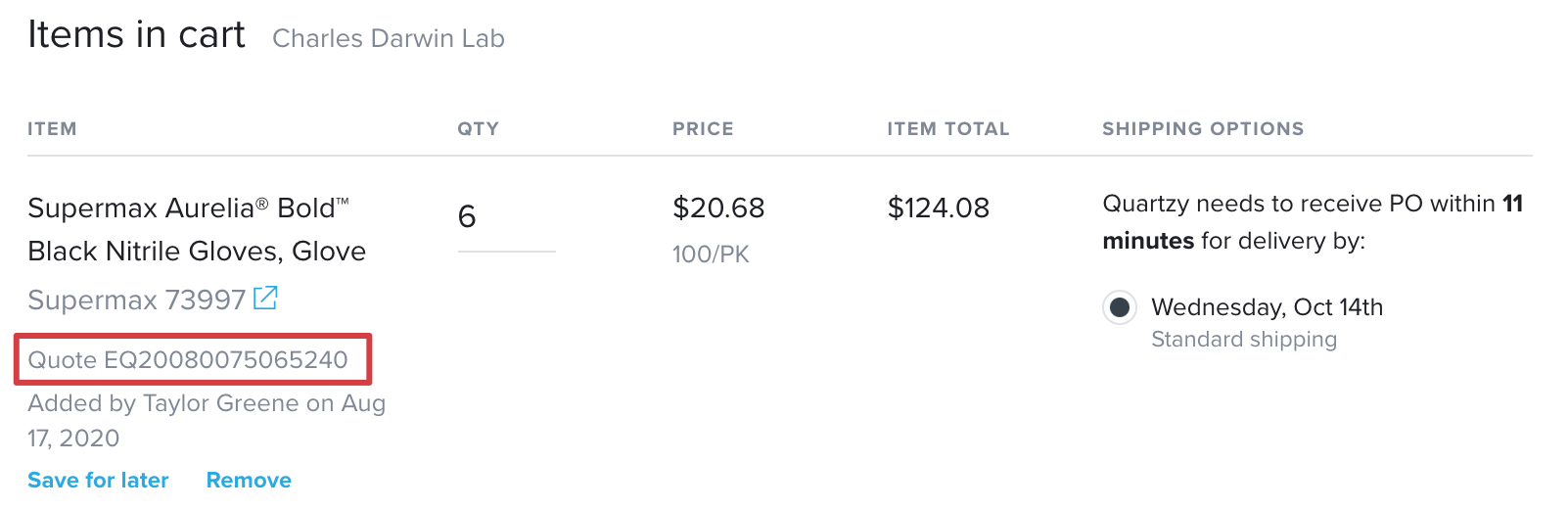Click the $124.08 item total

click(x=938, y=208)
